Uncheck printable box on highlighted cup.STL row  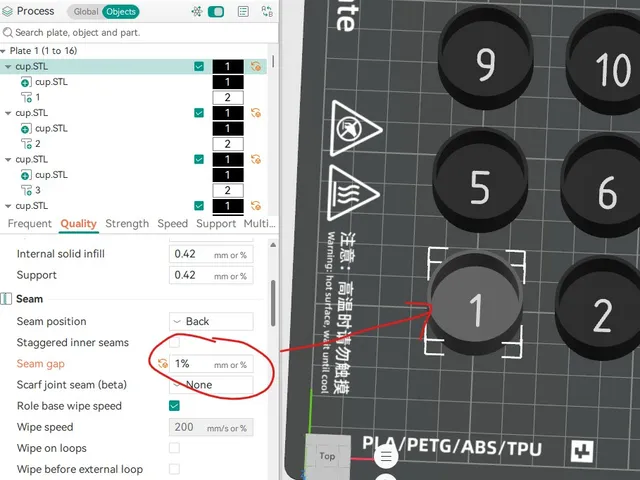(x=199, y=66)
